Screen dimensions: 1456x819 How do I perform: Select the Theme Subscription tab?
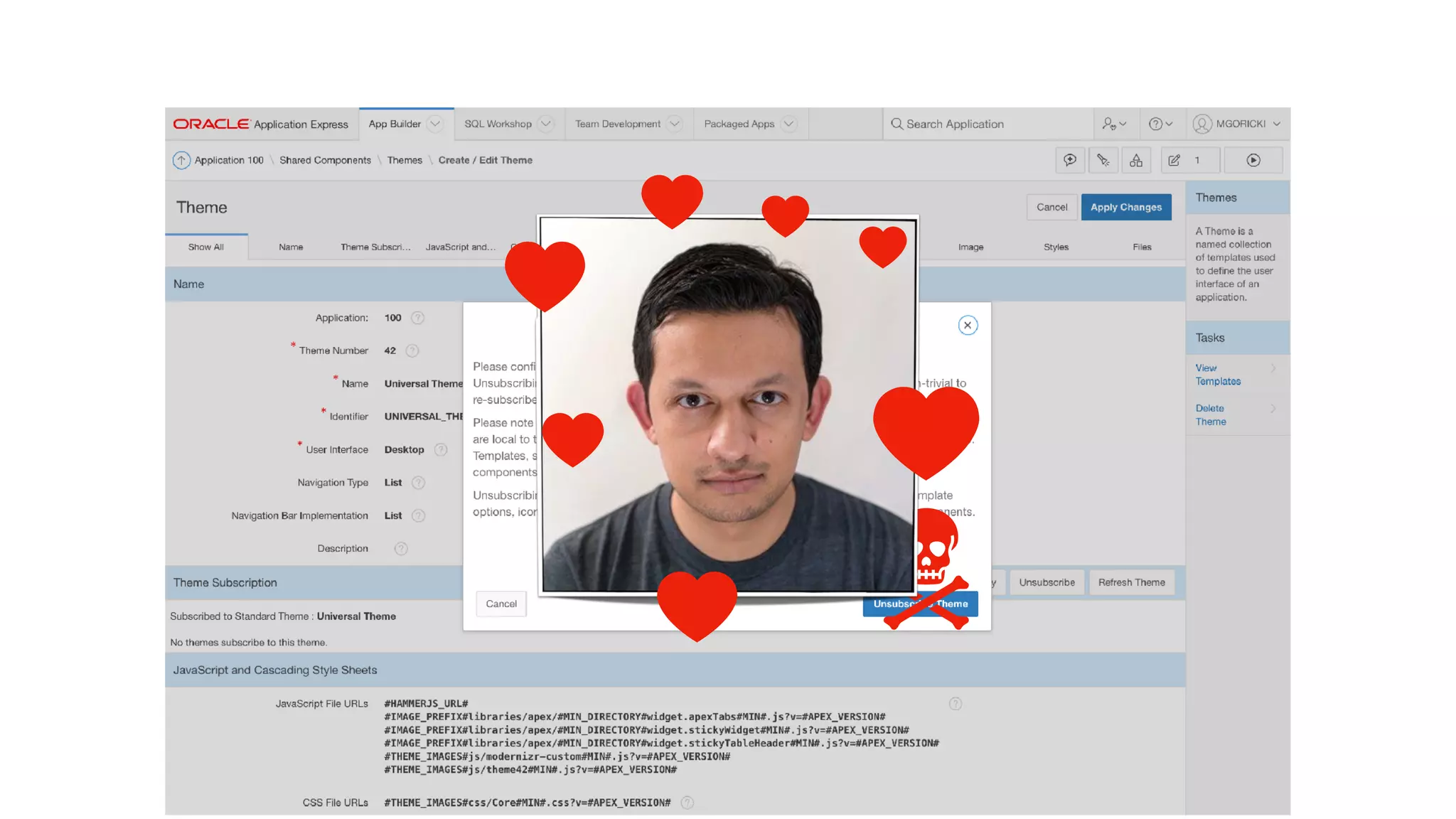tap(375, 247)
